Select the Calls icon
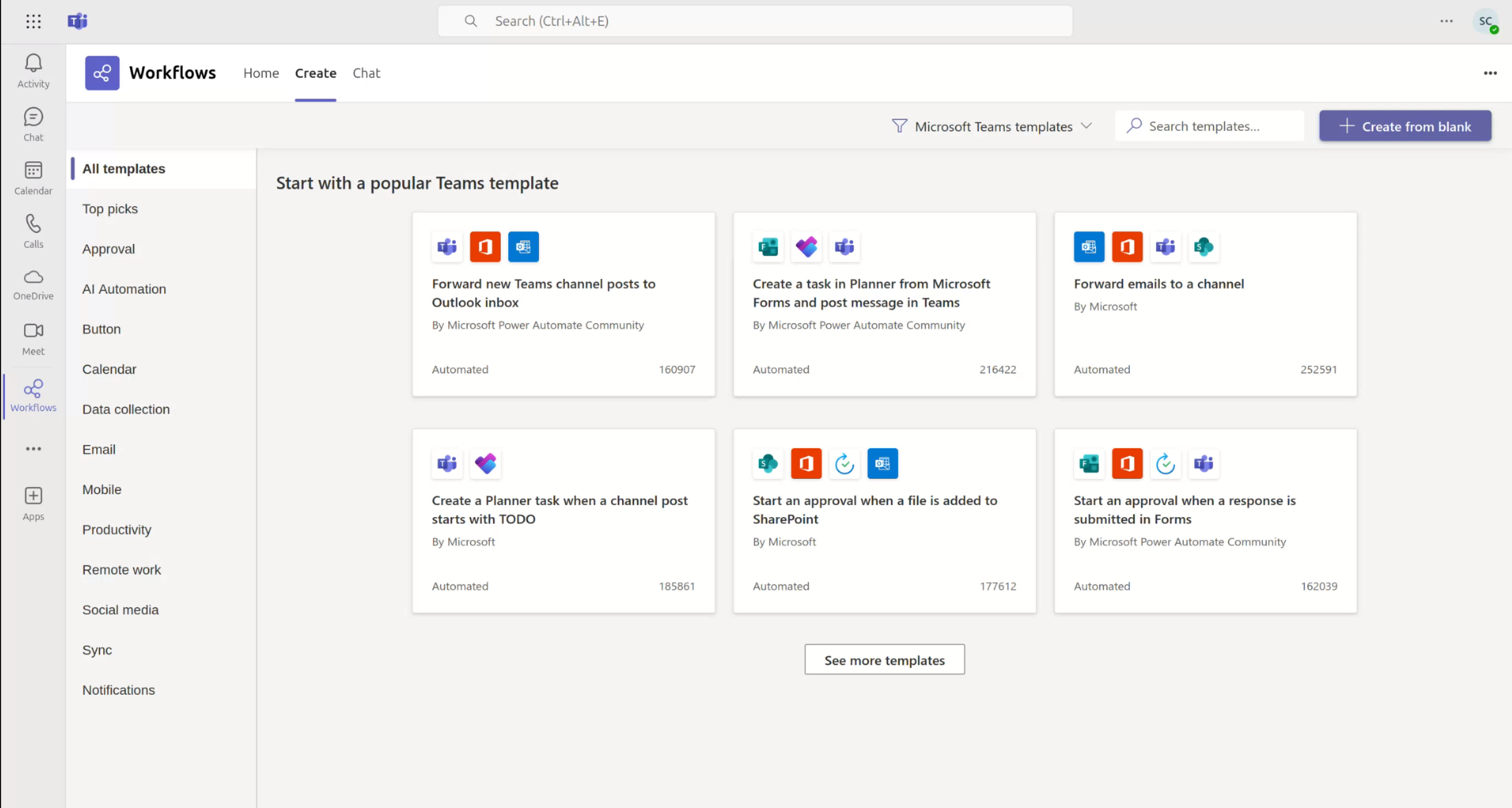The width and height of the screenshot is (1512, 808). click(x=33, y=230)
